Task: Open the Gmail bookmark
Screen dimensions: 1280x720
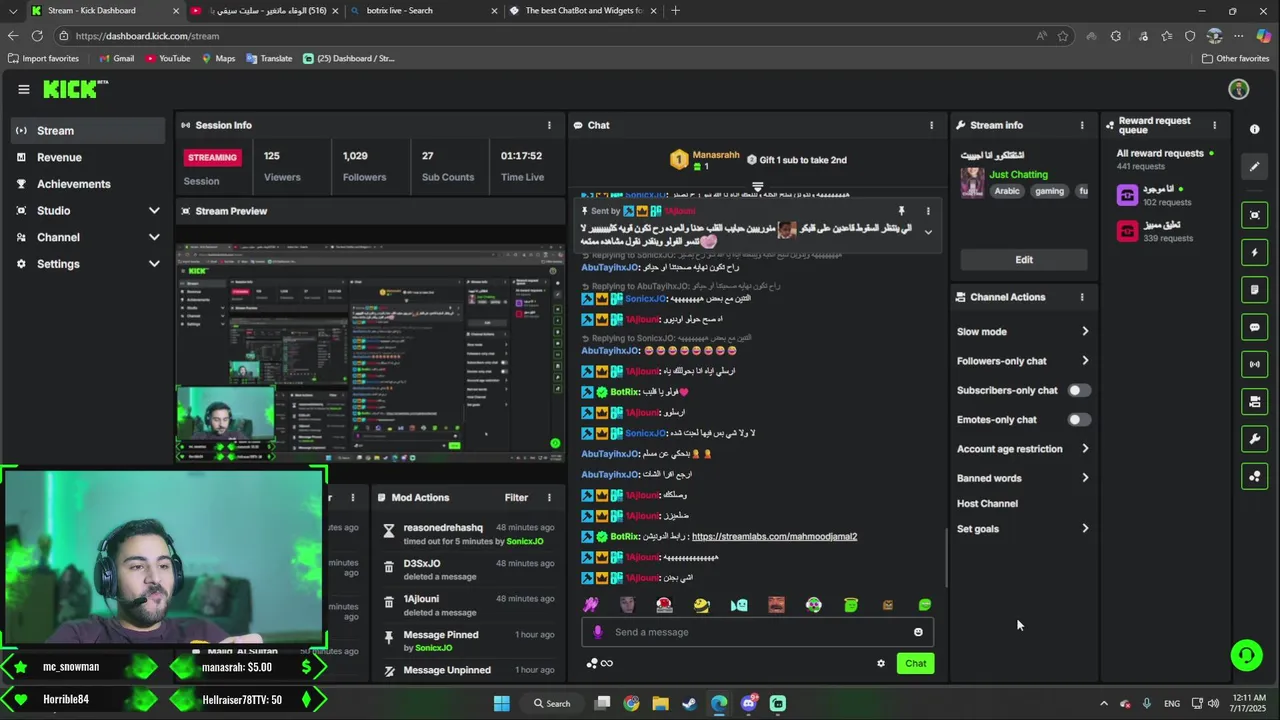Action: [x=116, y=58]
